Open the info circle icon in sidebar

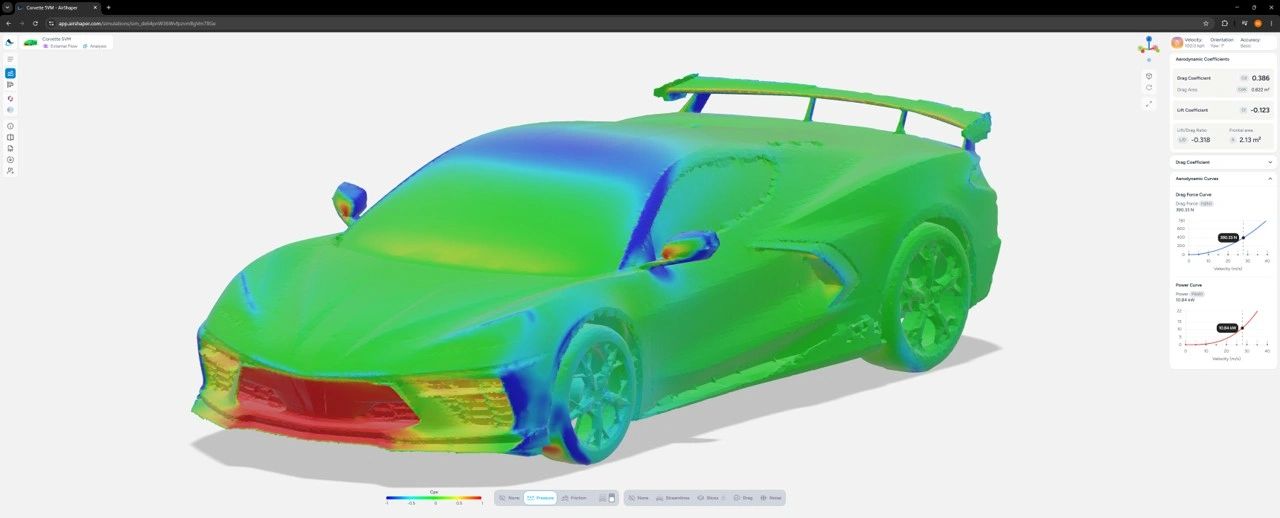[10, 126]
